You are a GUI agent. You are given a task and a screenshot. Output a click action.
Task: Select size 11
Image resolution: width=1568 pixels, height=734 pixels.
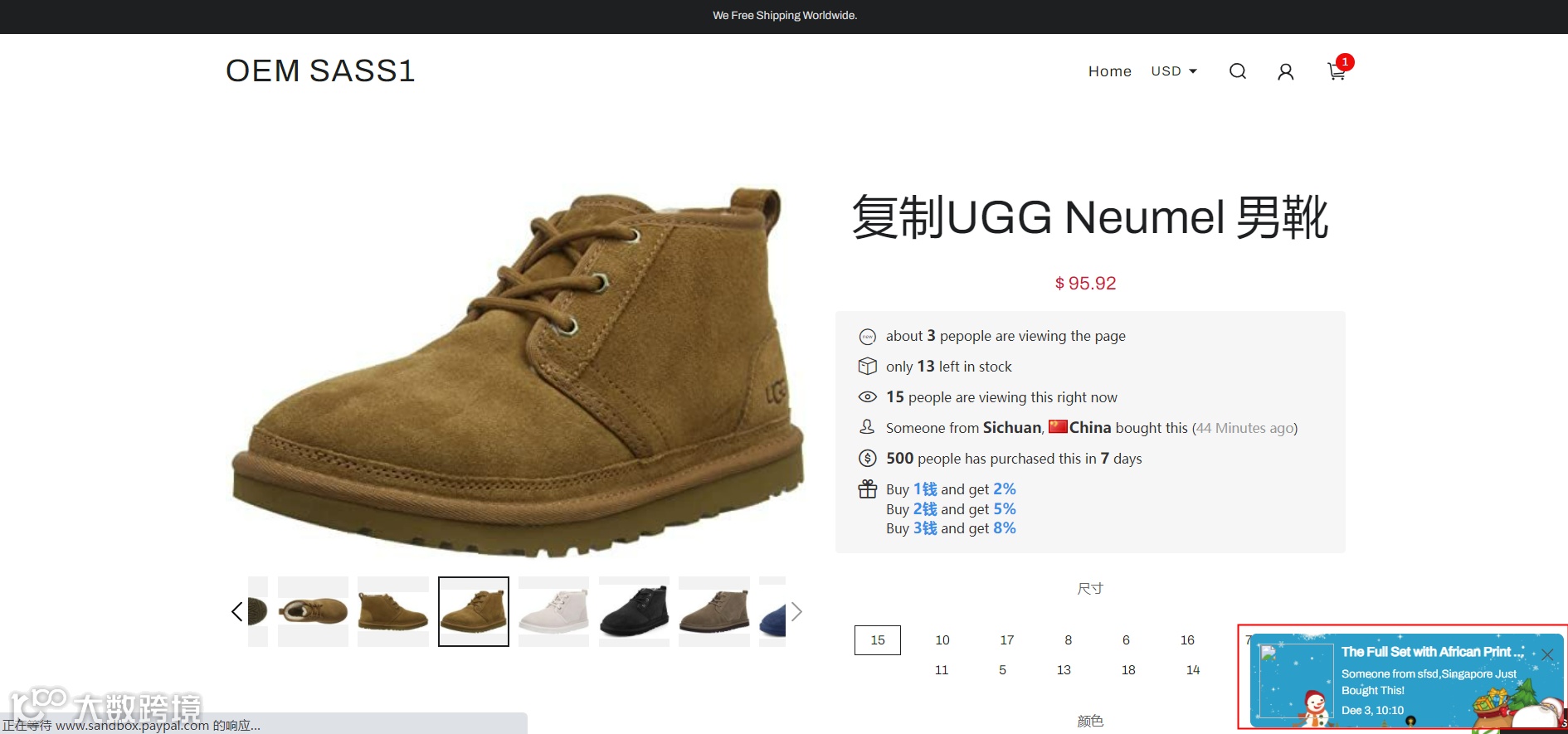click(942, 670)
